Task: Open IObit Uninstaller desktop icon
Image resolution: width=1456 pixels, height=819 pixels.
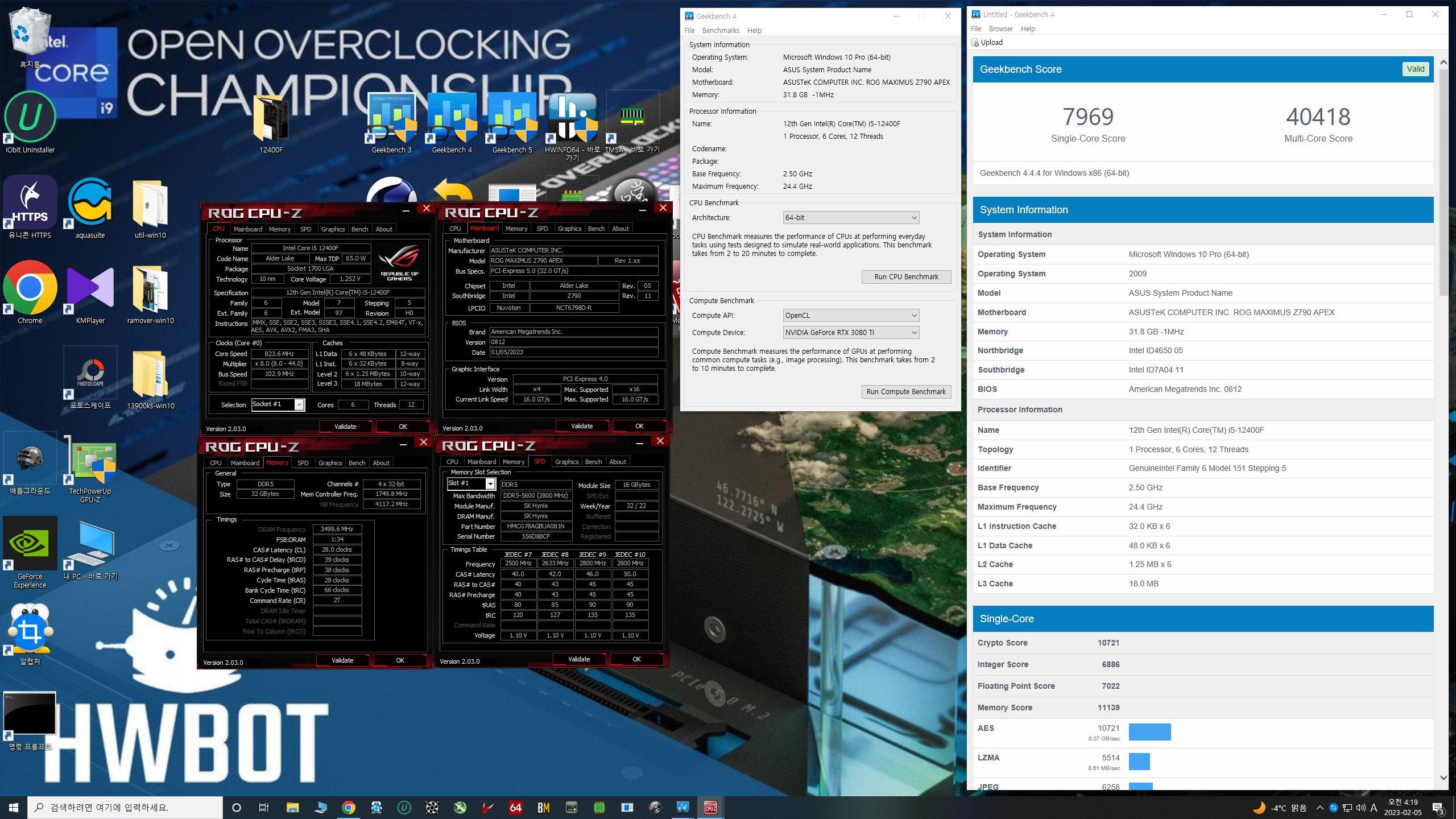Action: [x=30, y=123]
